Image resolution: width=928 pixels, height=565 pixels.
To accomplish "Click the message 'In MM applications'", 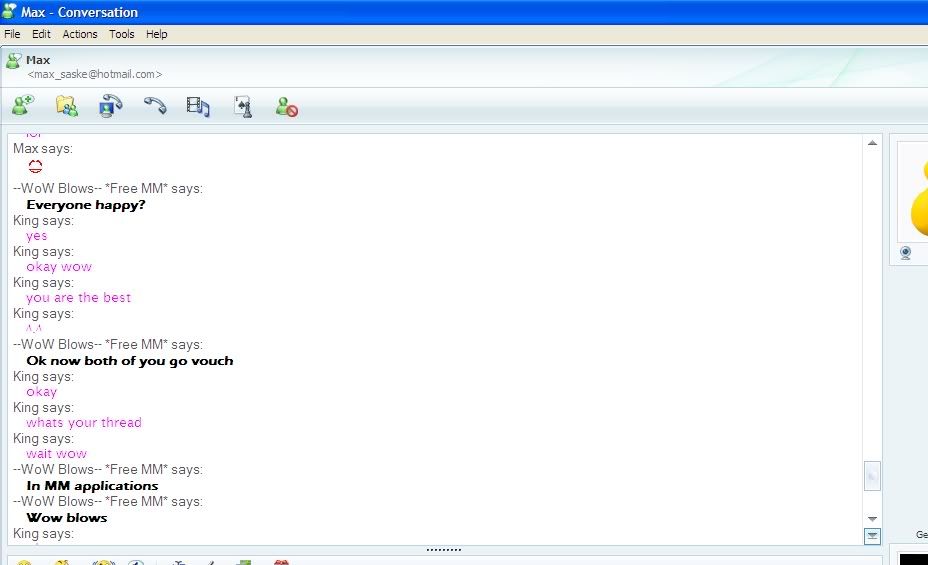I will 92,486.
